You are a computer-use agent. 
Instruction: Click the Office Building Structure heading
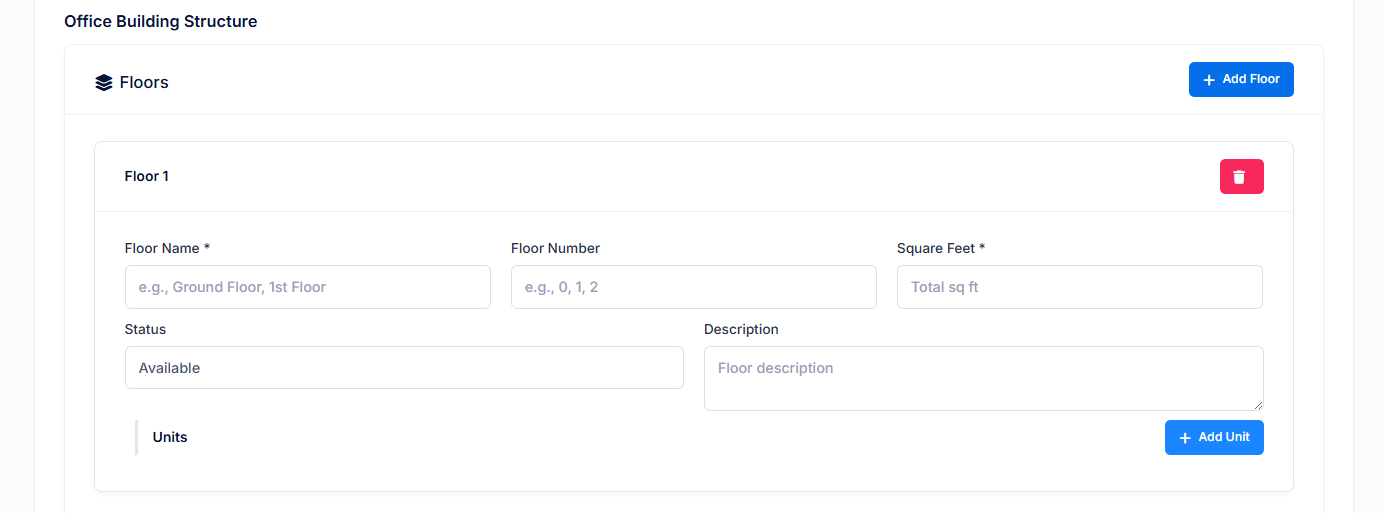pyautogui.click(x=160, y=21)
